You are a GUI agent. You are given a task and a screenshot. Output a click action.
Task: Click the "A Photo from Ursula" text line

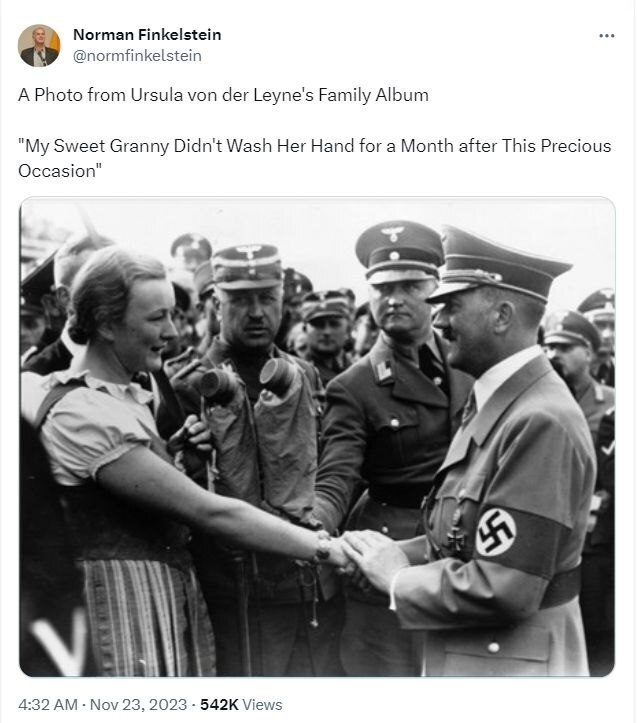click(x=223, y=95)
